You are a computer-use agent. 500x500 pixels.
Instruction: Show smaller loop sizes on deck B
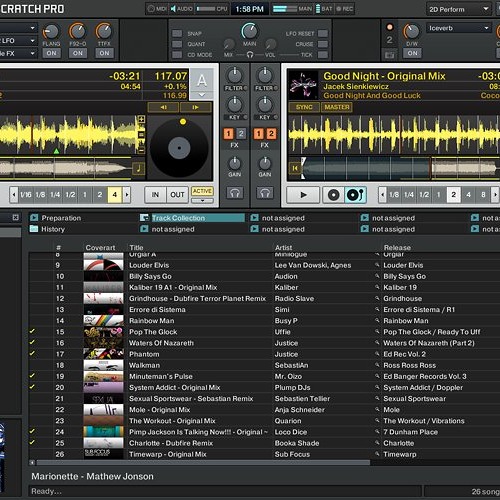[383, 194]
